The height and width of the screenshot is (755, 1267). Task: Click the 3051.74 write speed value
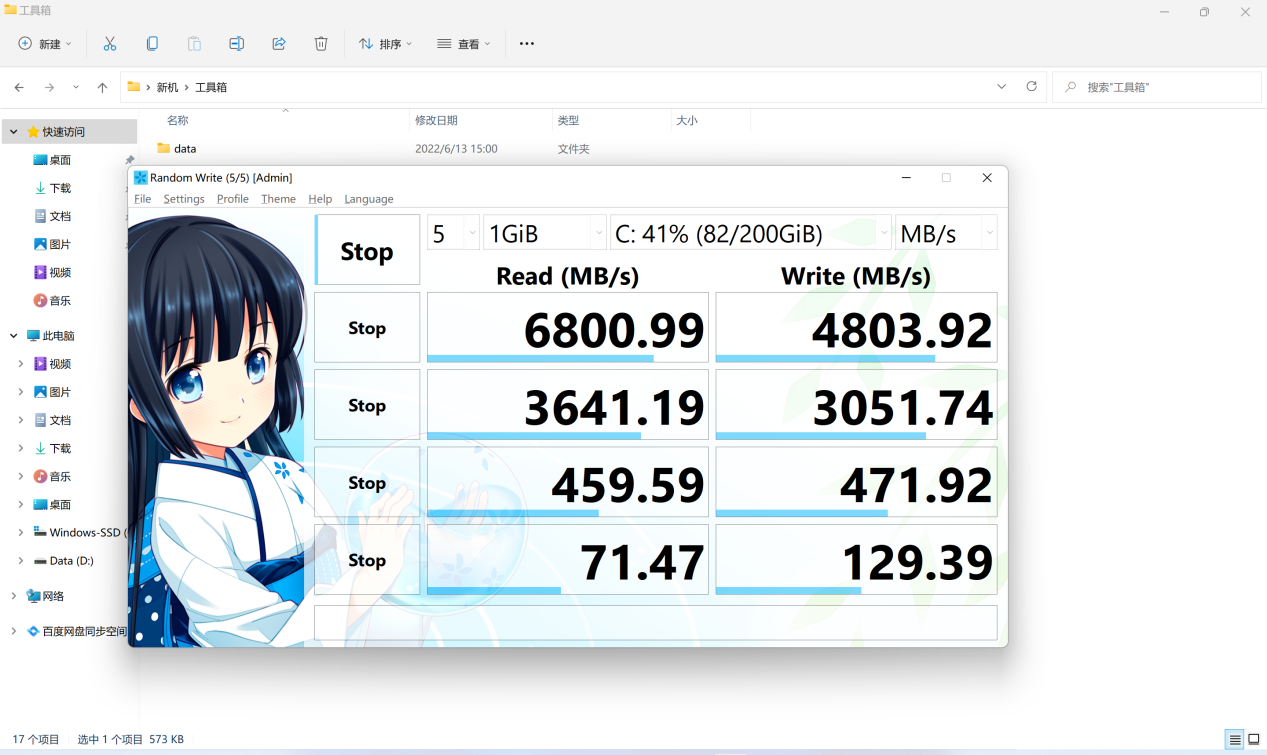click(x=857, y=405)
